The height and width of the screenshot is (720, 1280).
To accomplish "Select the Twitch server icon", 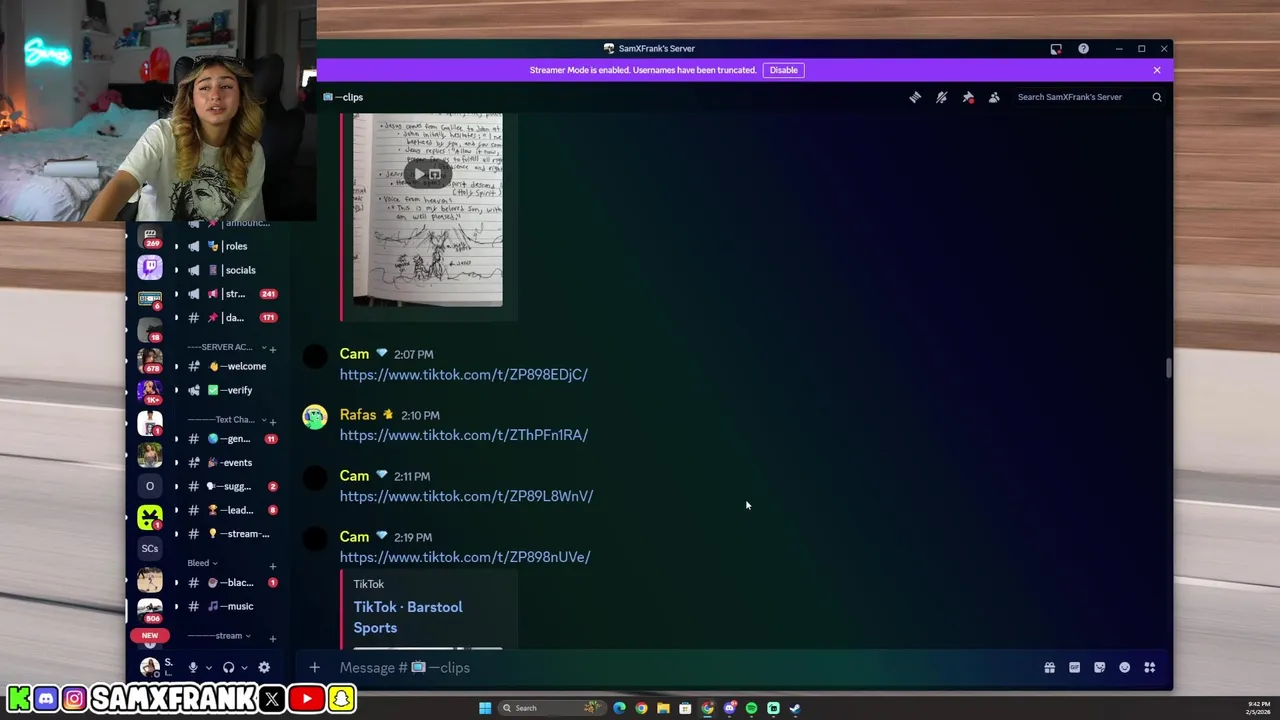I will (150, 267).
